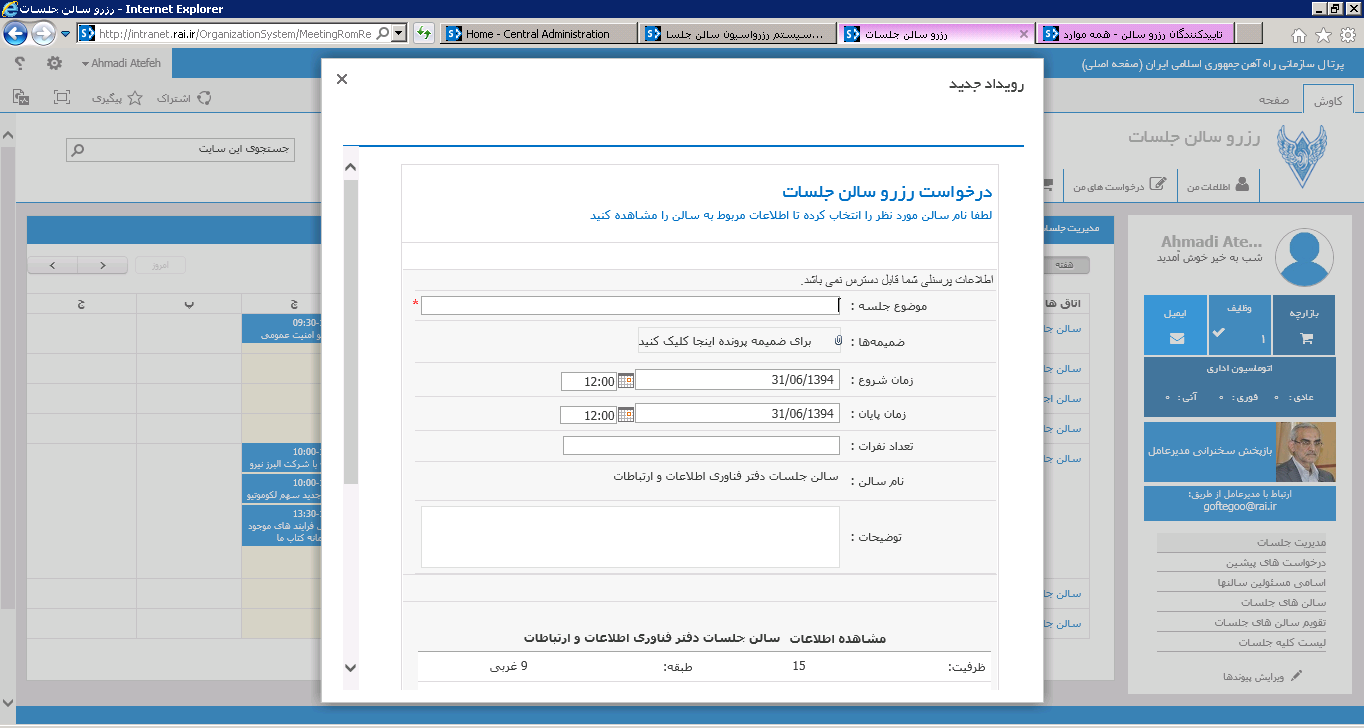The width and height of the screenshot is (1364, 728).
Task: Click the dialog scrollbar down arrow
Action: [350, 667]
